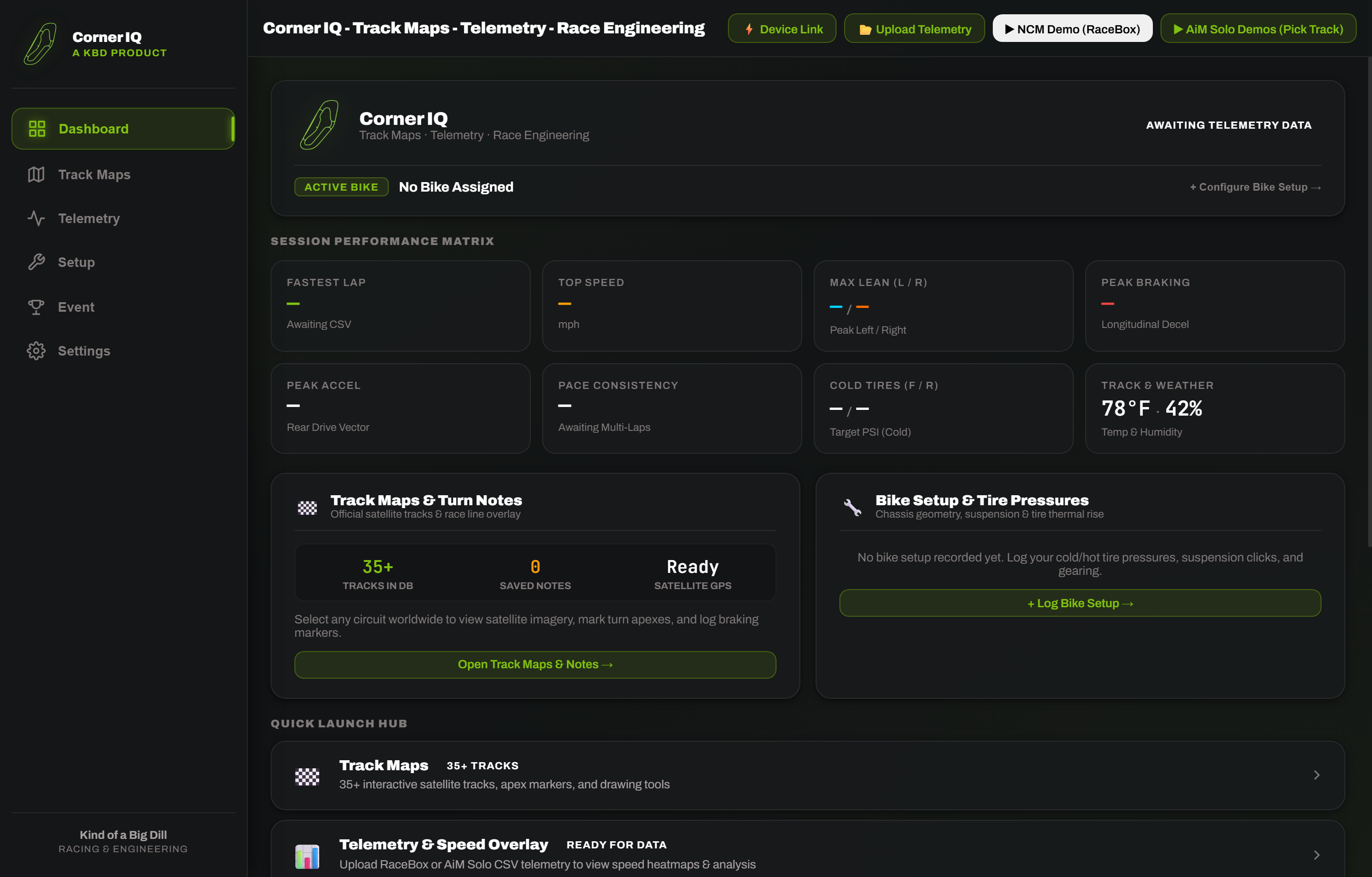Click the Peak Braking metric card
Screen dimensions: 1372x877
pyautogui.click(x=1215, y=306)
